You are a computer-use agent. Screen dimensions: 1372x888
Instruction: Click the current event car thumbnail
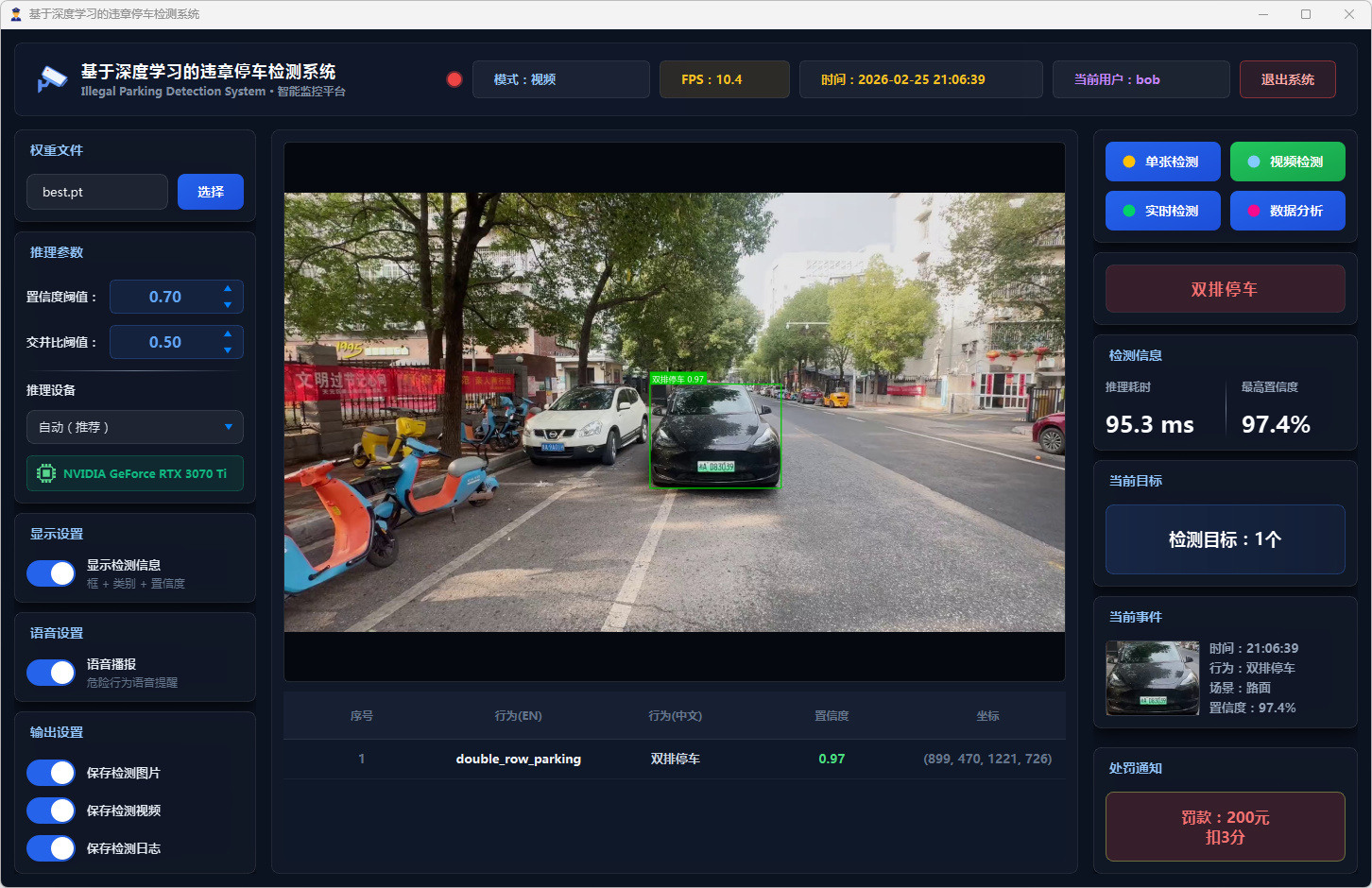pyautogui.click(x=1153, y=678)
